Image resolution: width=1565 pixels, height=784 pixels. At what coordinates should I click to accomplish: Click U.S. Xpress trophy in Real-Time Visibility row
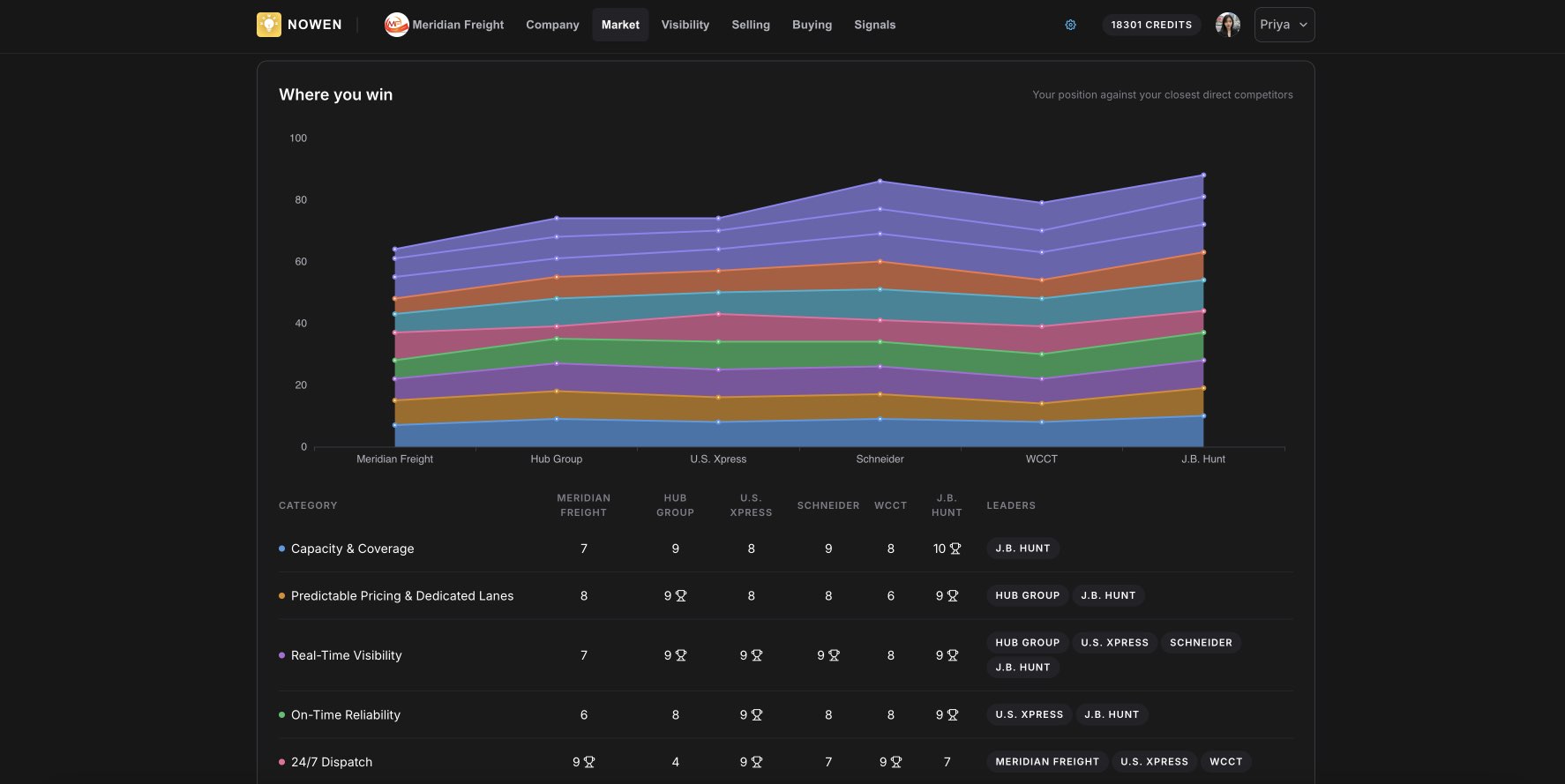pyautogui.click(x=757, y=655)
